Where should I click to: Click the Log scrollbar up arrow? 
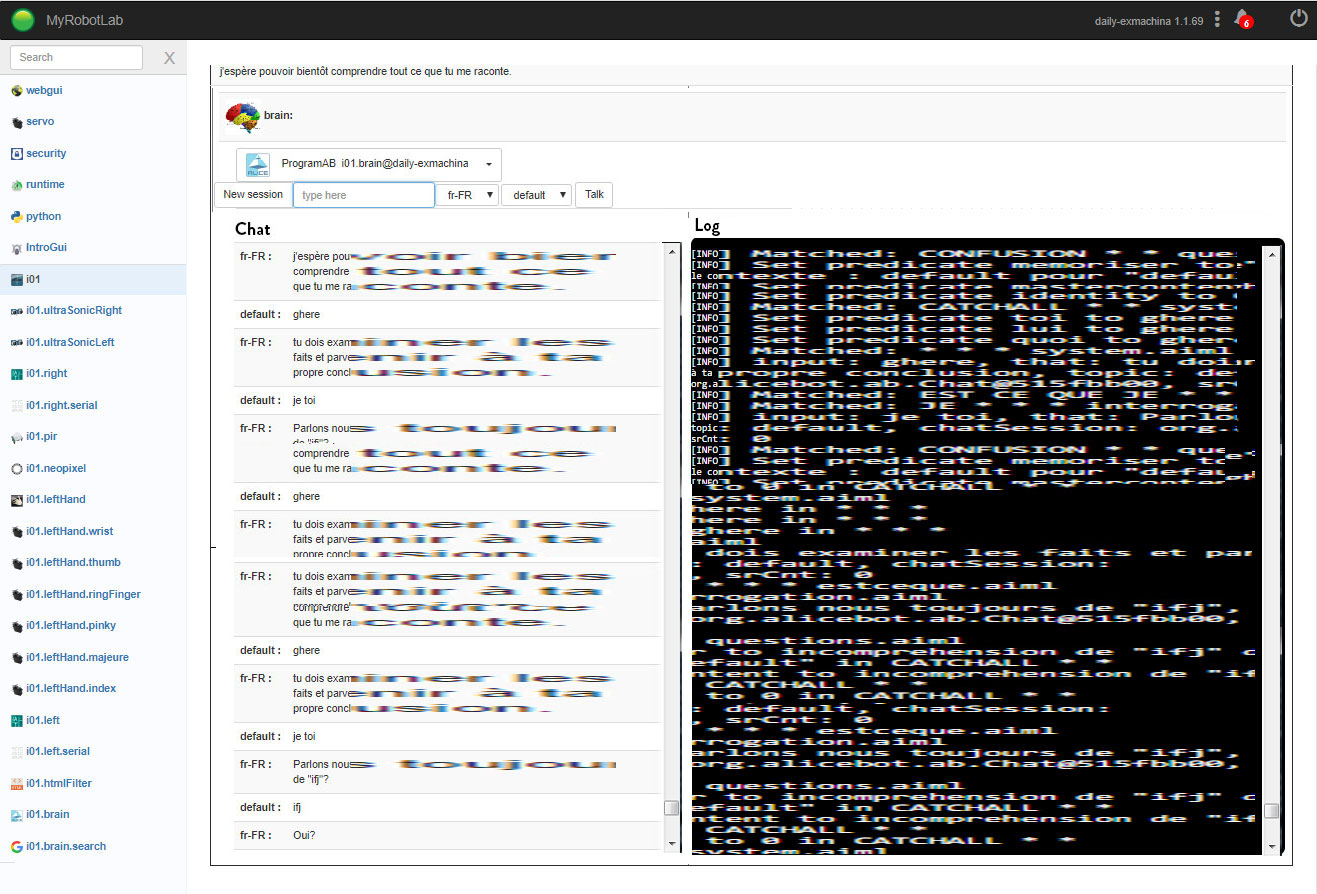[x=1271, y=255]
